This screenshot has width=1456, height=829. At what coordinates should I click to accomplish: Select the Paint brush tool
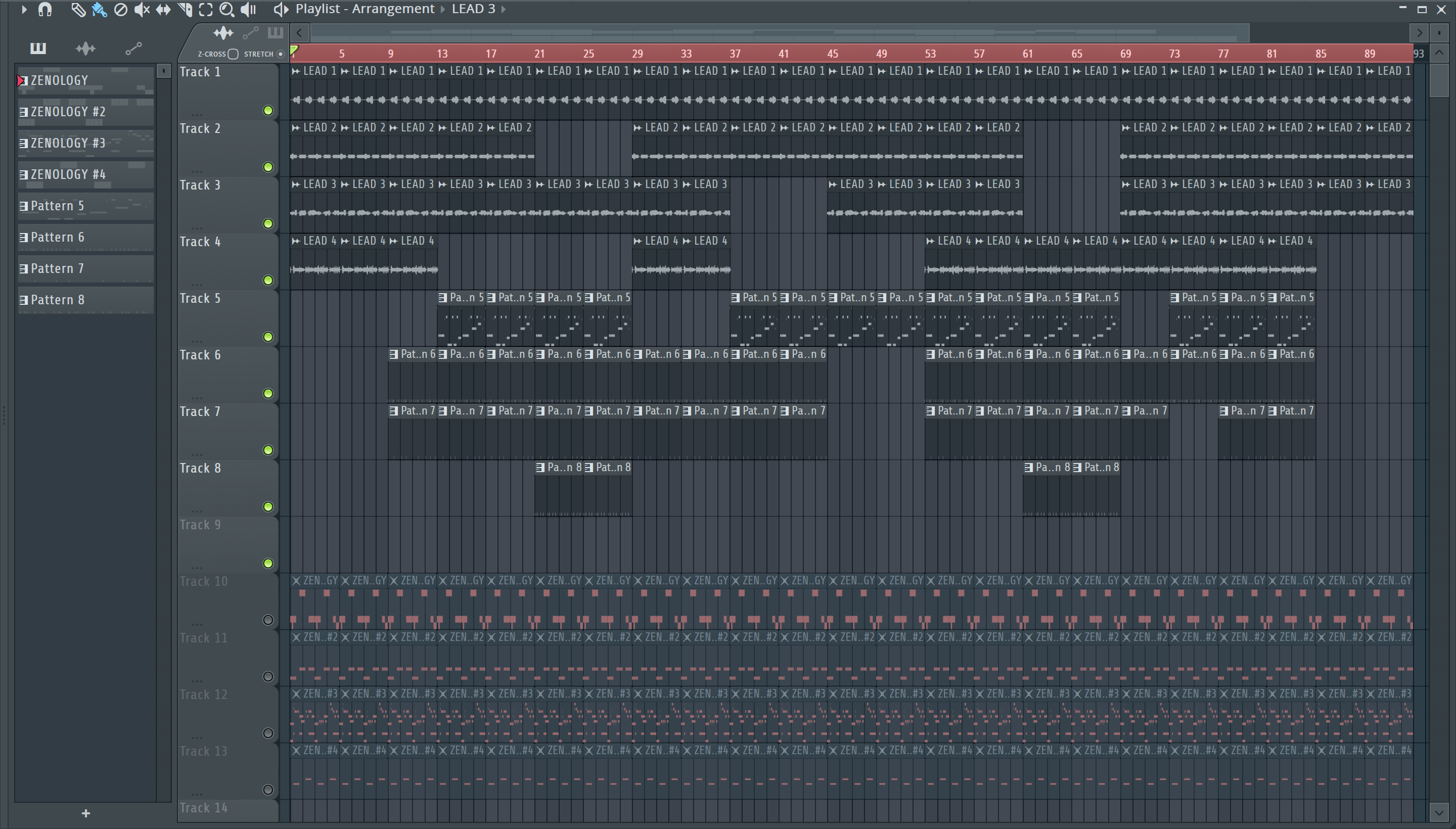coord(99,10)
